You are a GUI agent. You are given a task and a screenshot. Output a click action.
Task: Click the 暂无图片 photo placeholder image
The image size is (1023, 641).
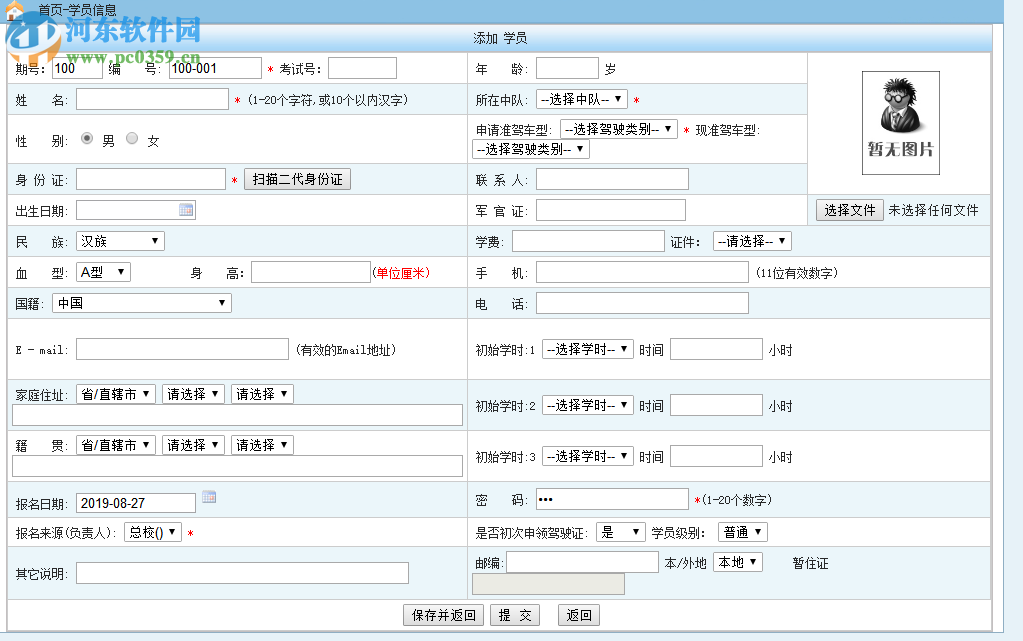click(899, 122)
